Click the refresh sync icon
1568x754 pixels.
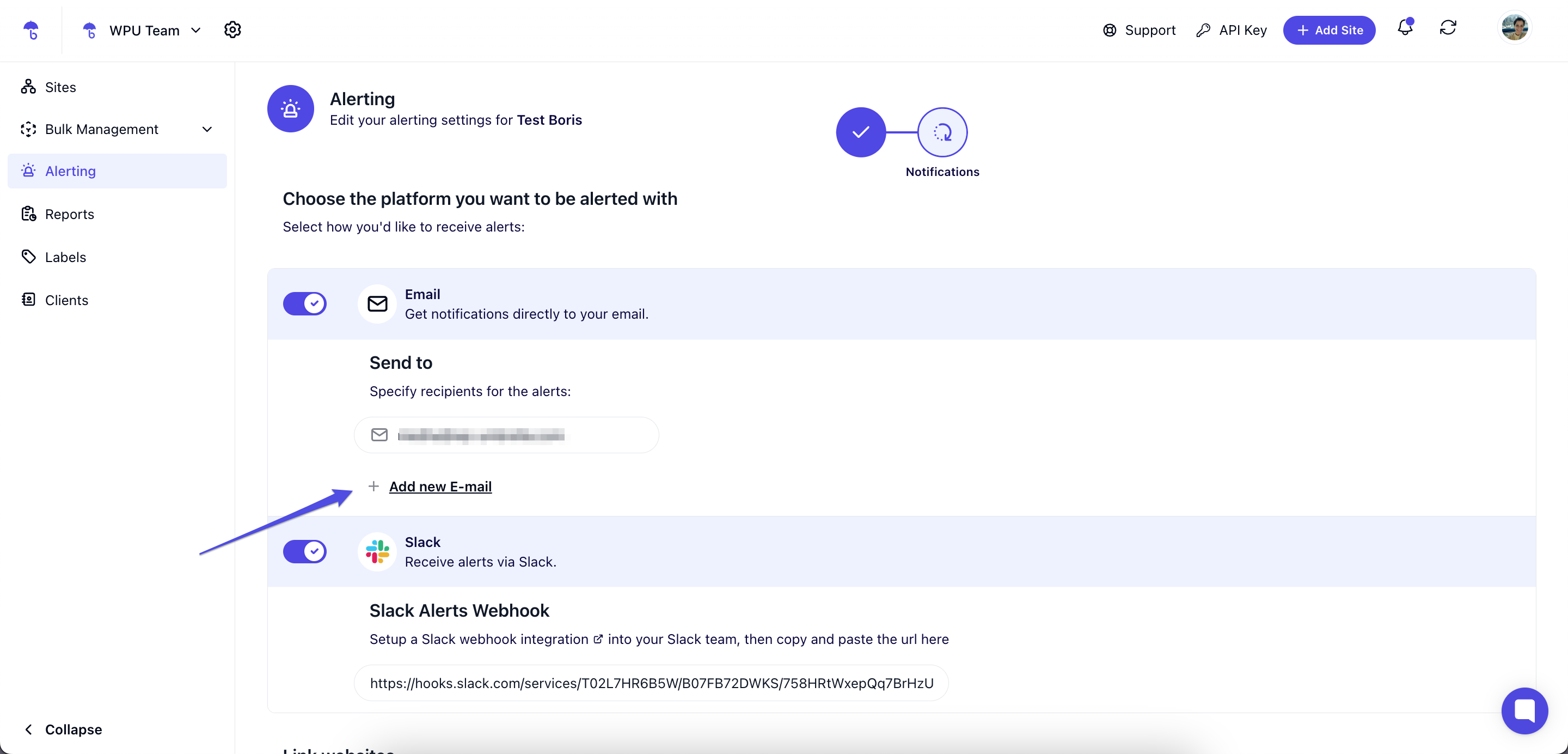1448,27
